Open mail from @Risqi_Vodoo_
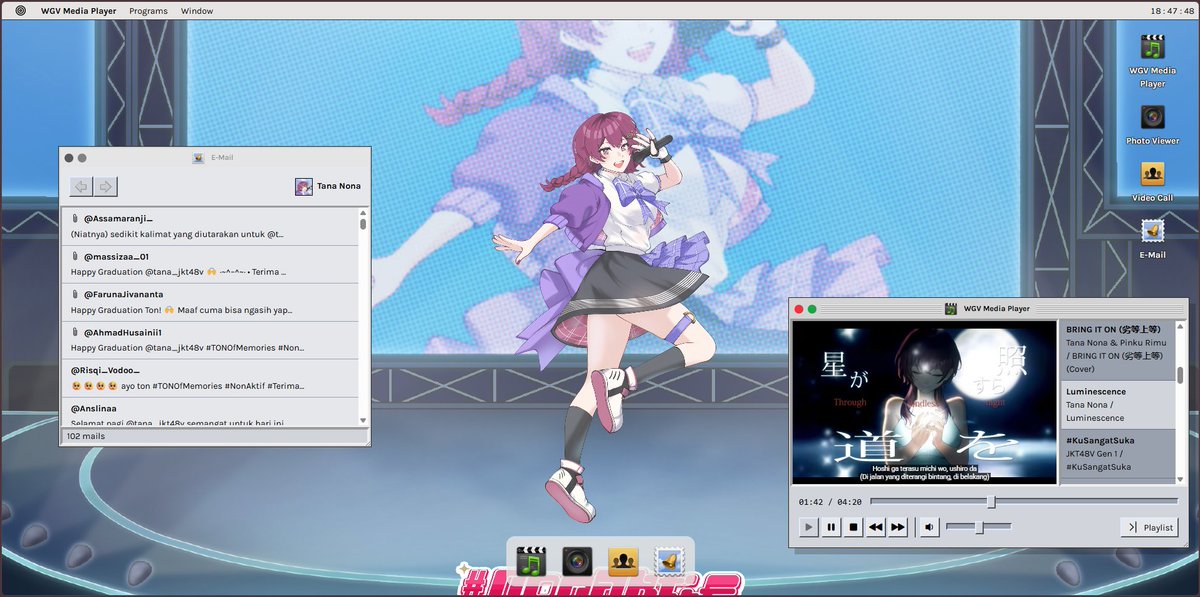Image resolution: width=1200 pixels, height=597 pixels. click(210, 379)
